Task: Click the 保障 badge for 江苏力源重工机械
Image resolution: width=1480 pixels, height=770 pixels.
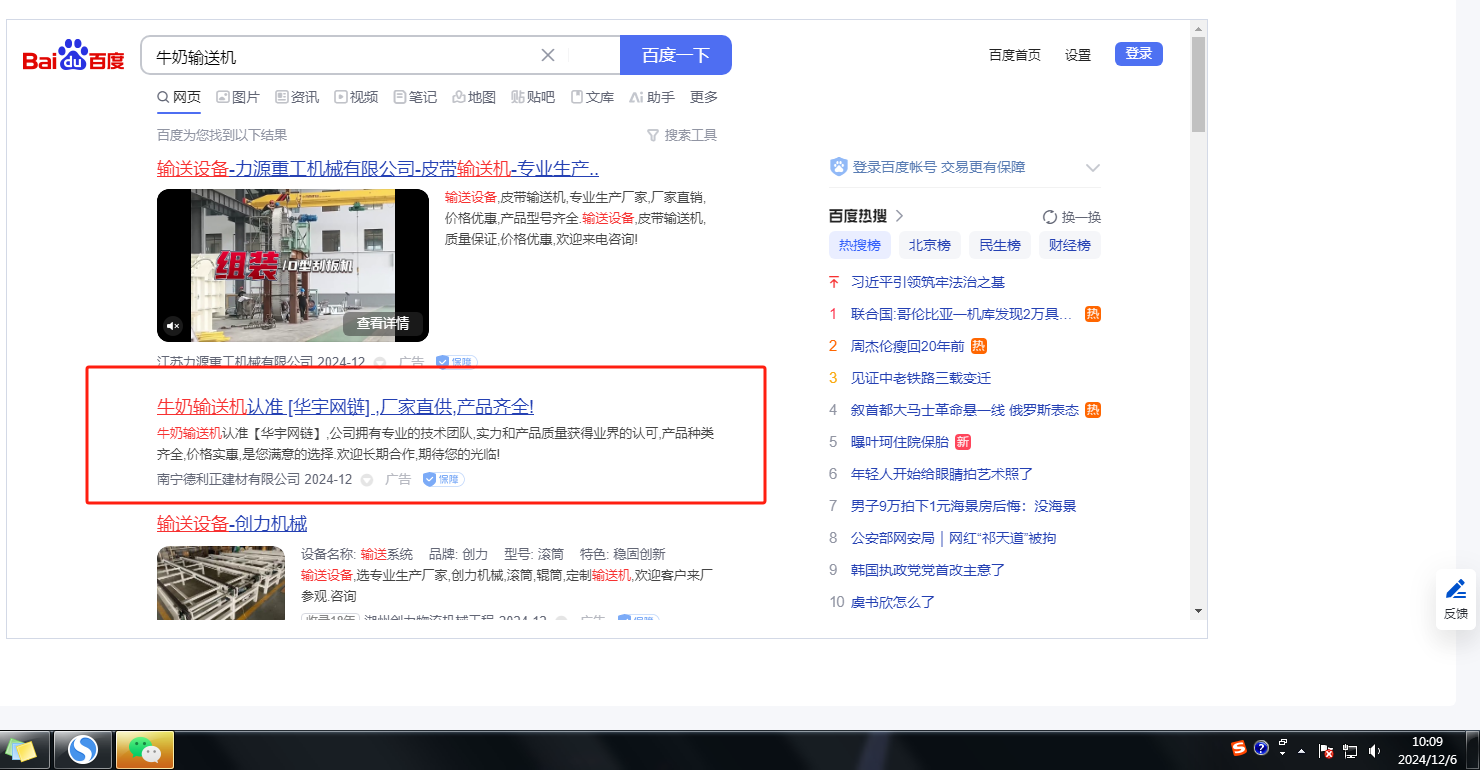Action: (456, 362)
